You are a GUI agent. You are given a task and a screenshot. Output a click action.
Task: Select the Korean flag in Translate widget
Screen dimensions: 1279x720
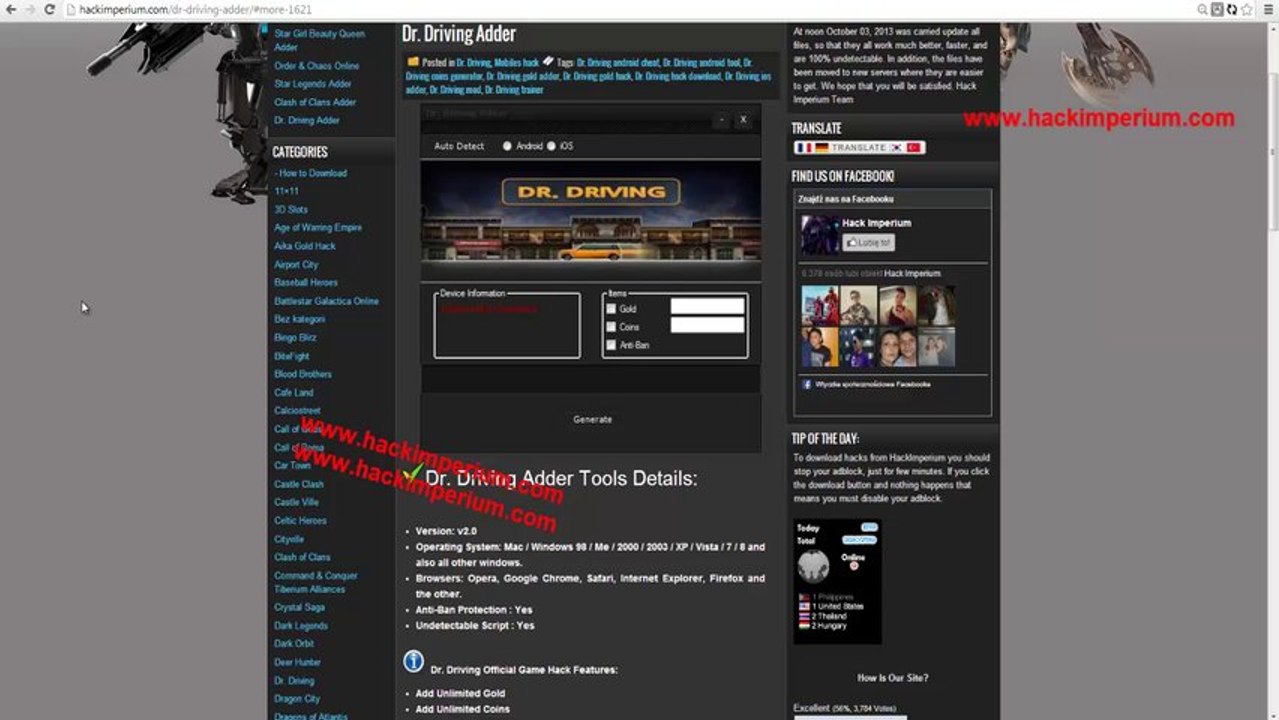(x=897, y=147)
